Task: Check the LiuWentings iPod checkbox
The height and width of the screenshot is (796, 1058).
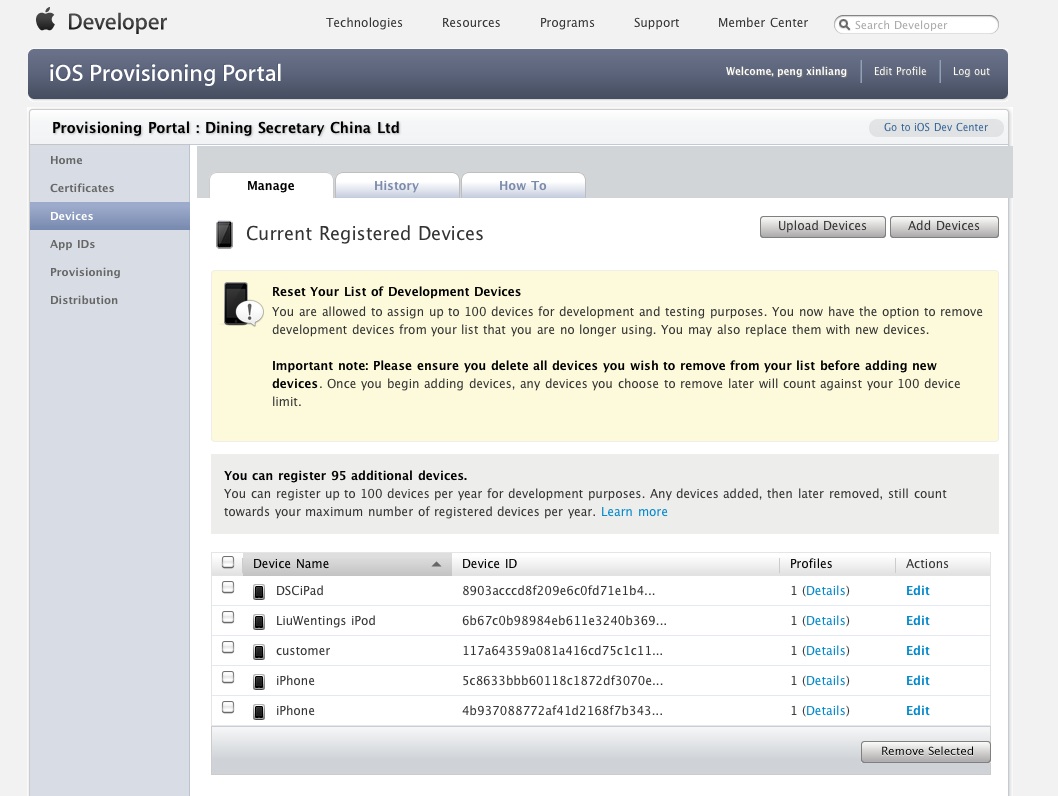Action: 228,617
